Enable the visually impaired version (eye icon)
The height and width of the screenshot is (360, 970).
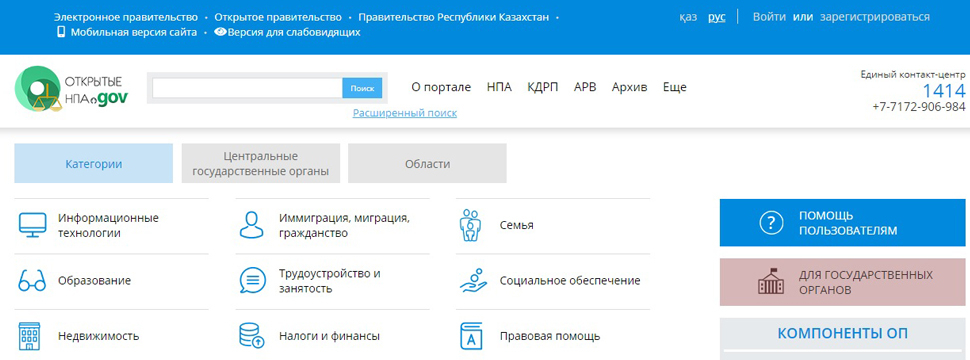tap(287, 32)
